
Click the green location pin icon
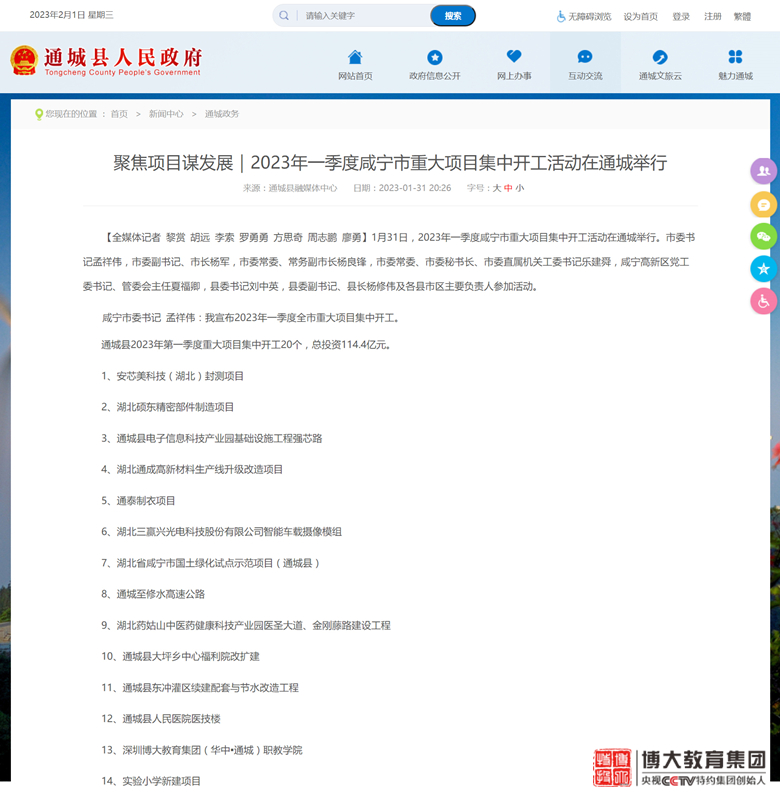coord(38,114)
